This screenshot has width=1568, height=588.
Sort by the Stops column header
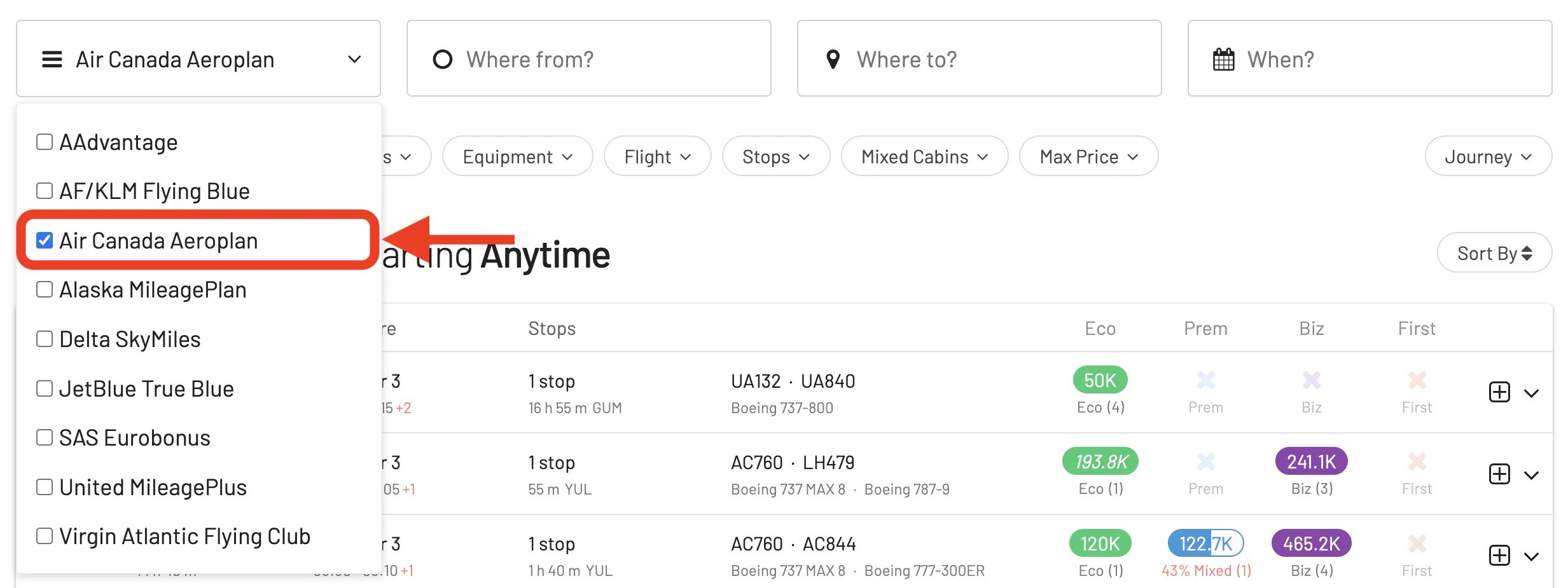552,329
